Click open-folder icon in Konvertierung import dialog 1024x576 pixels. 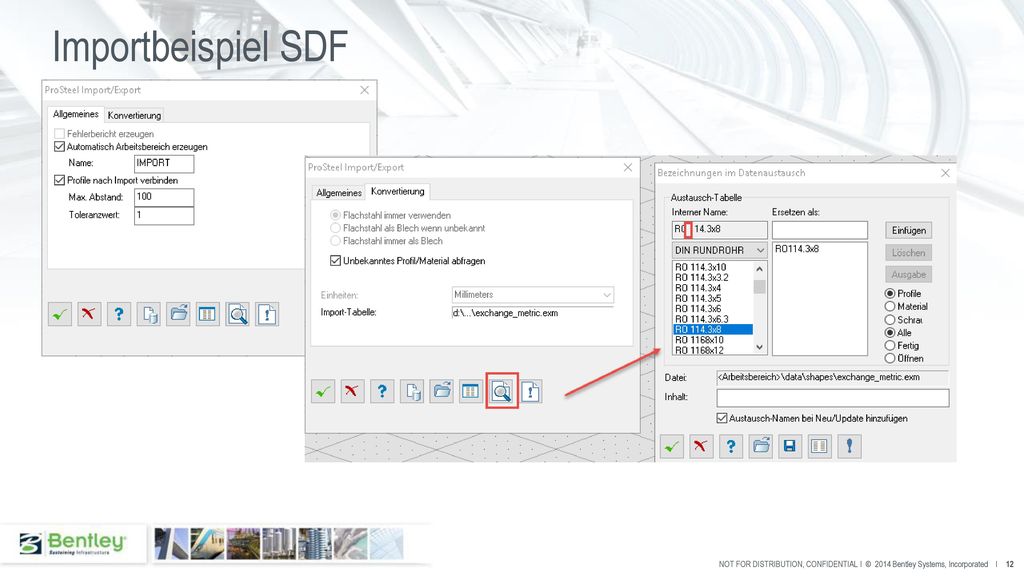coord(441,392)
